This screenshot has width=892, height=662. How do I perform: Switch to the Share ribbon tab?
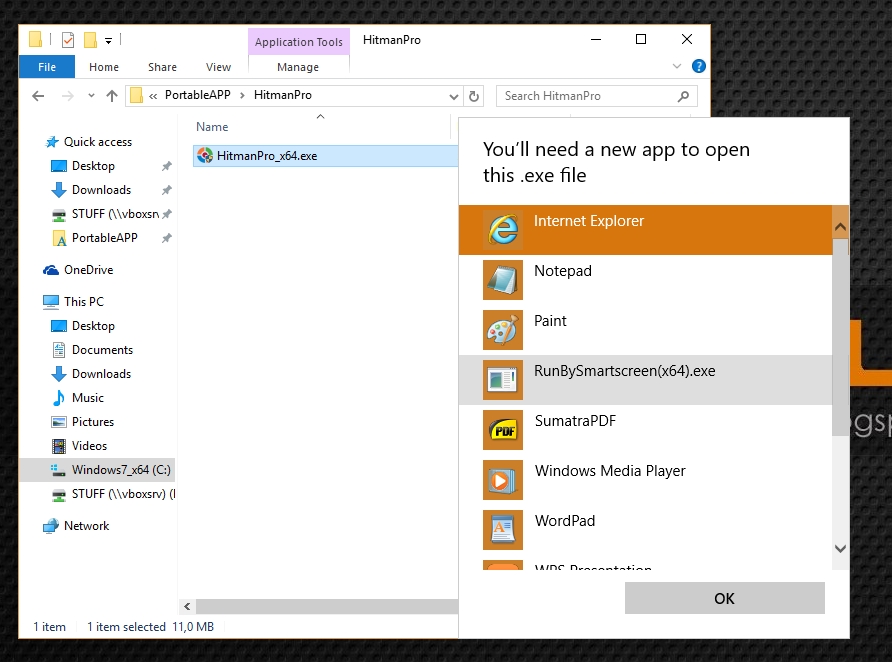(163, 67)
